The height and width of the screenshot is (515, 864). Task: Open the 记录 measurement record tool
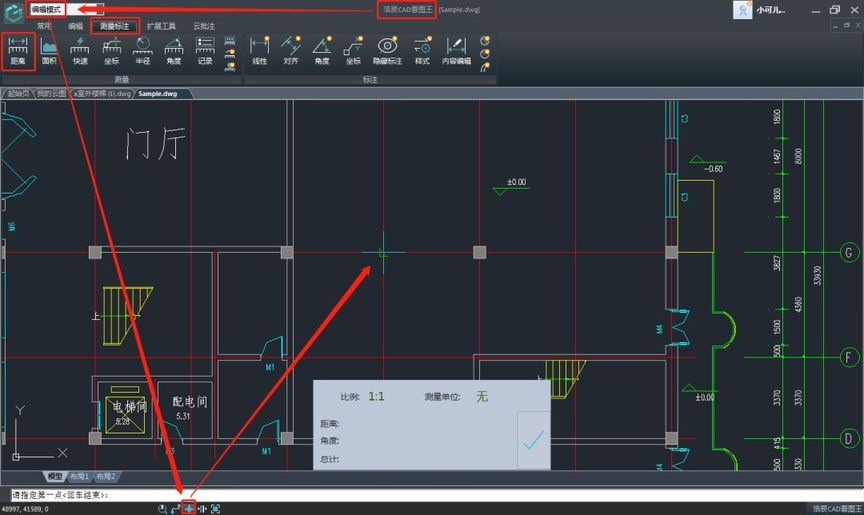[x=204, y=50]
